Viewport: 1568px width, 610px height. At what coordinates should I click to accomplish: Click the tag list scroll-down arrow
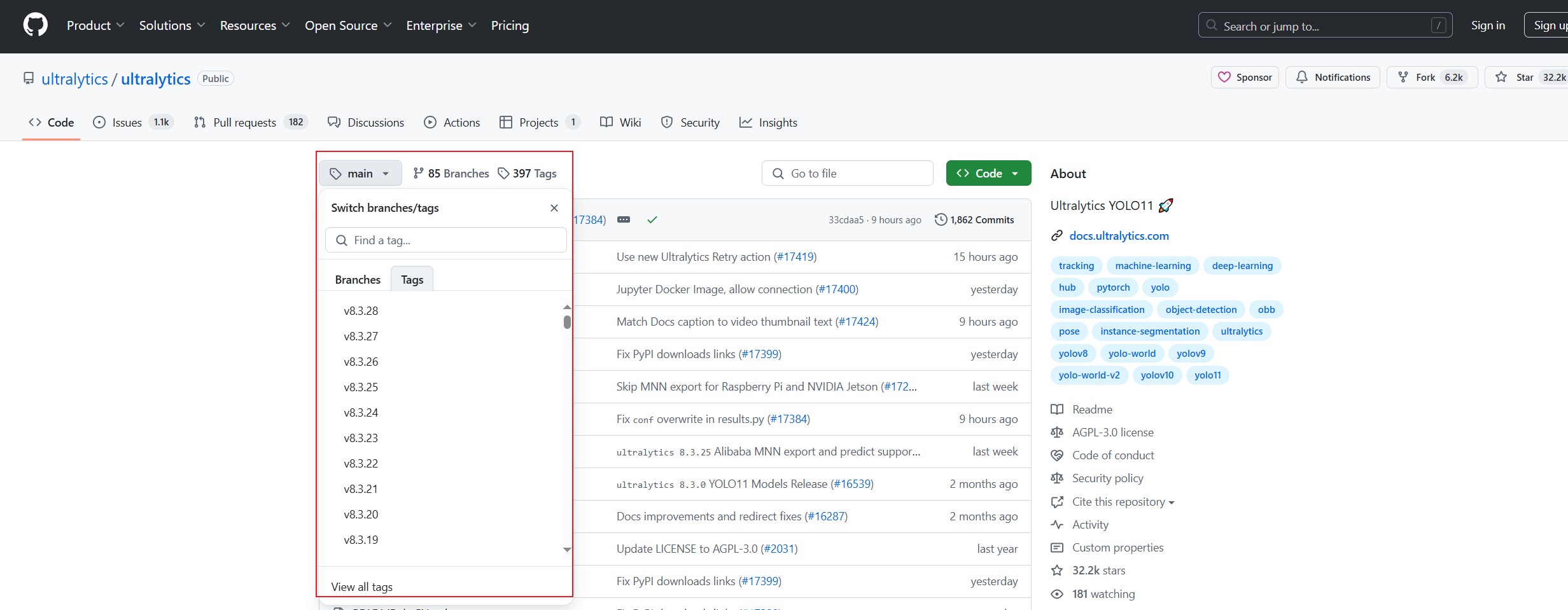pyautogui.click(x=567, y=549)
